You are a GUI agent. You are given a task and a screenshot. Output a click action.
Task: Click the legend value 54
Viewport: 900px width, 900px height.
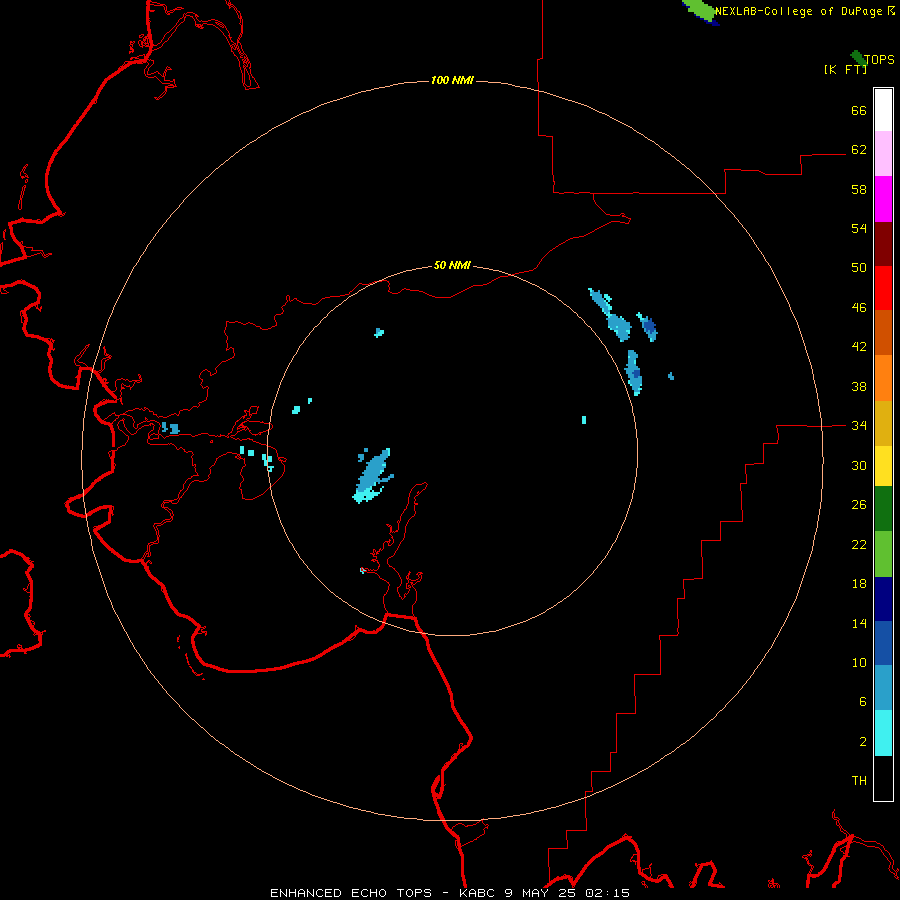point(859,228)
